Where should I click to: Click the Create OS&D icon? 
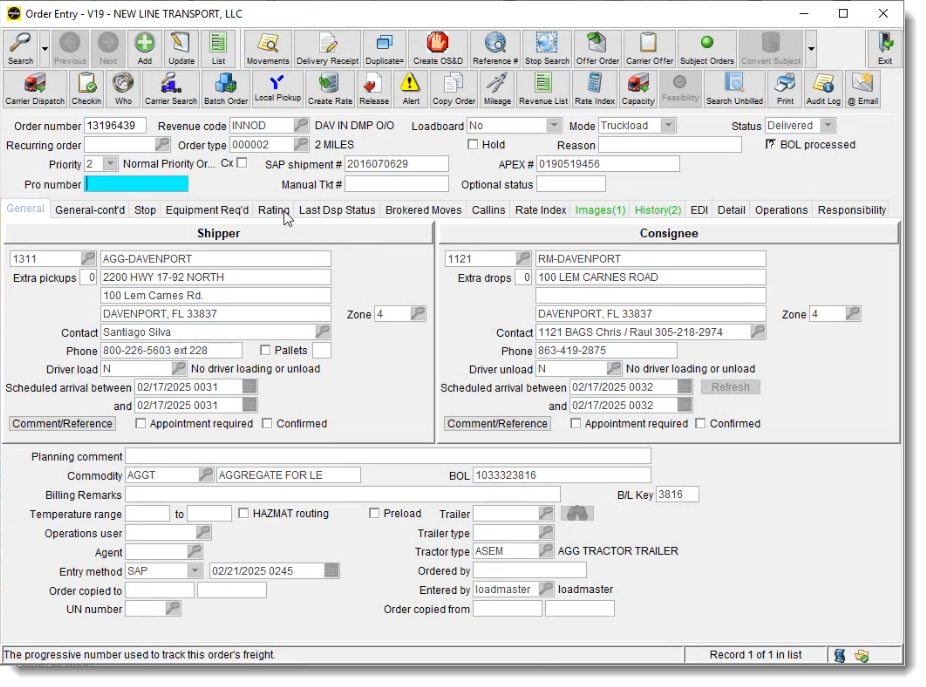point(439,47)
